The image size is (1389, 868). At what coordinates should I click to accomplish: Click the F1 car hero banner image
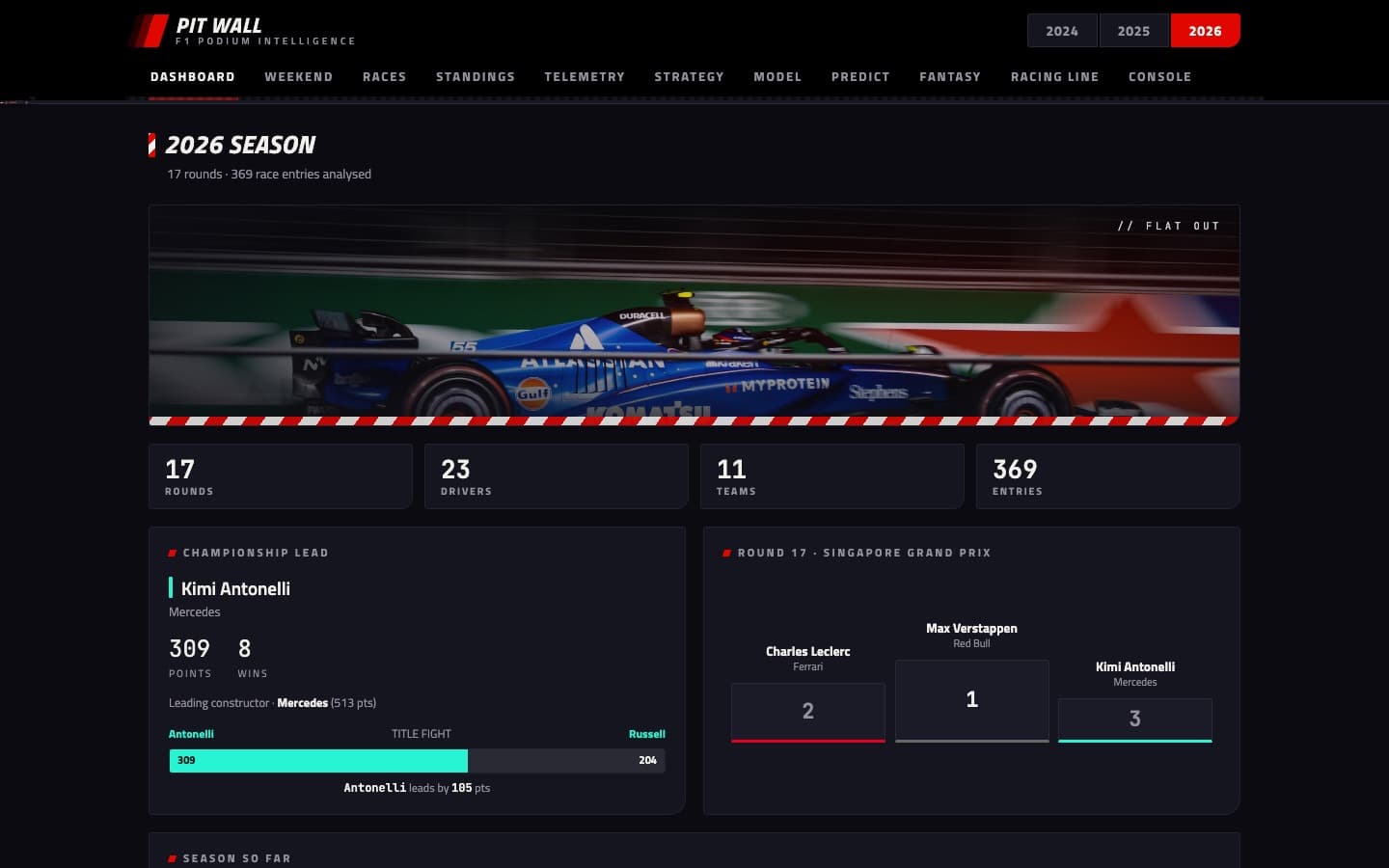click(x=694, y=314)
